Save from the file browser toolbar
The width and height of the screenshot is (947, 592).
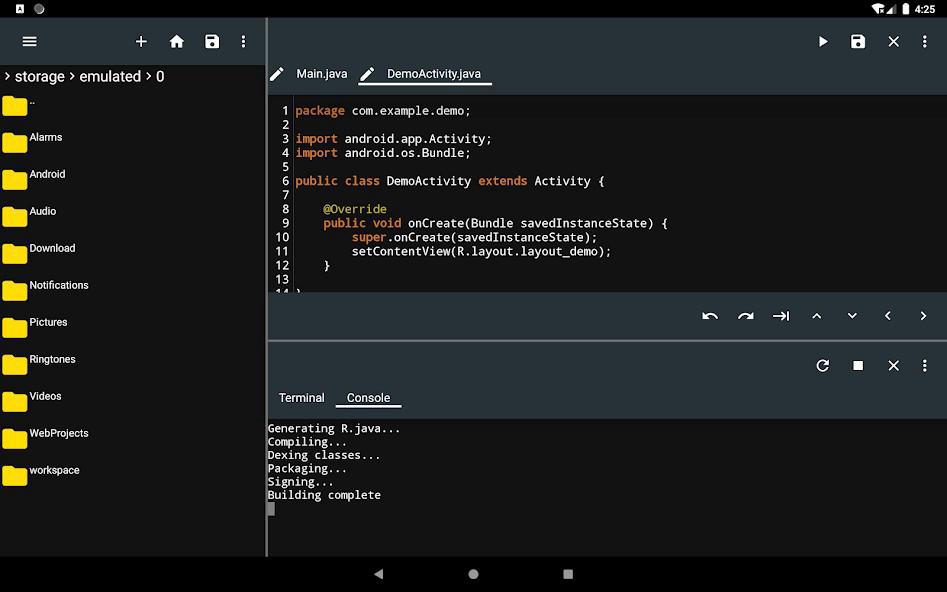point(211,41)
